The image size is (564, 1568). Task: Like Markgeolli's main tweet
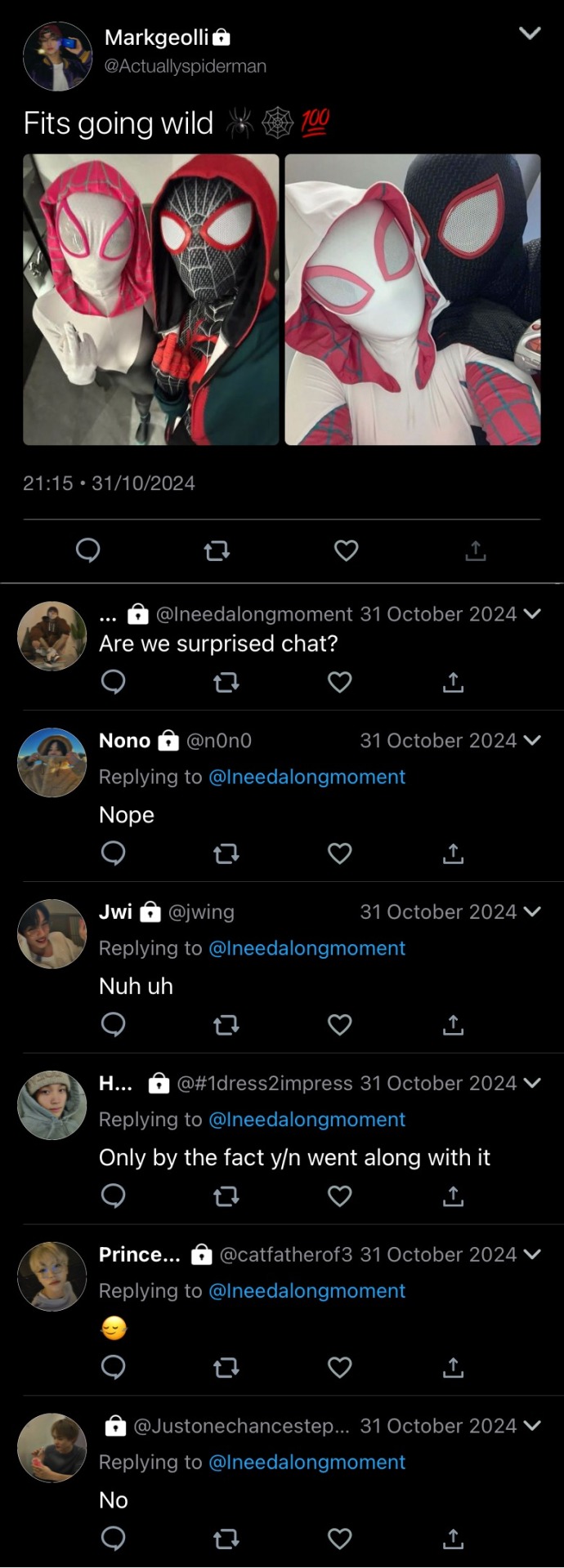coord(346,551)
